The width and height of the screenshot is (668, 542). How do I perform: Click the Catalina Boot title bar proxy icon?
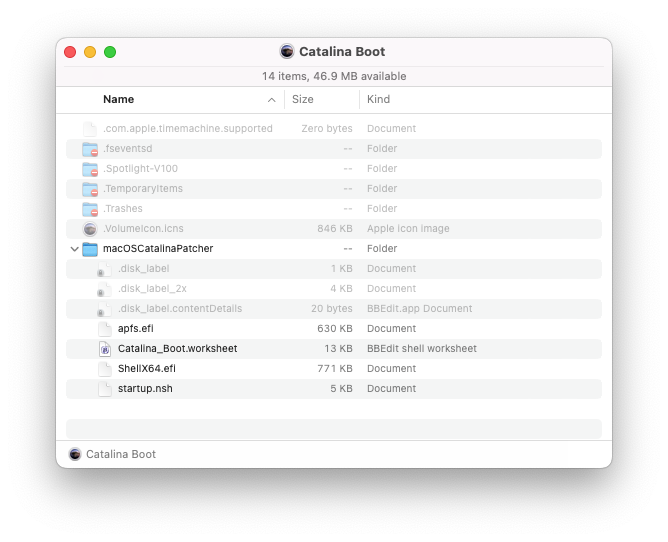(287, 52)
